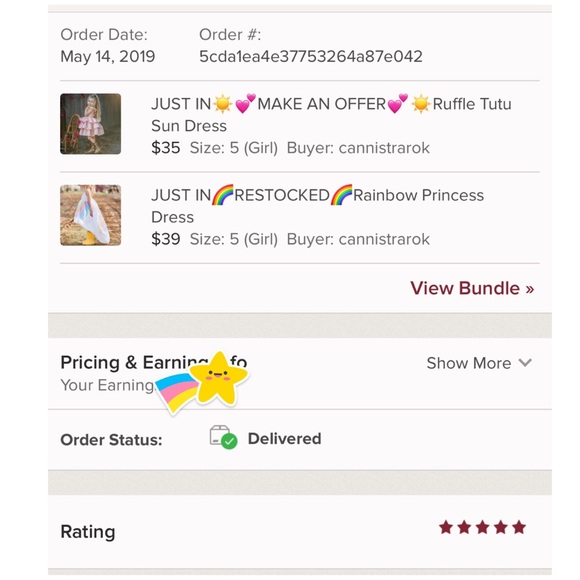The width and height of the screenshot is (580, 580).
Task: Open the Ruffle Tutu Sun Dress thumbnail
Action: pos(91,124)
